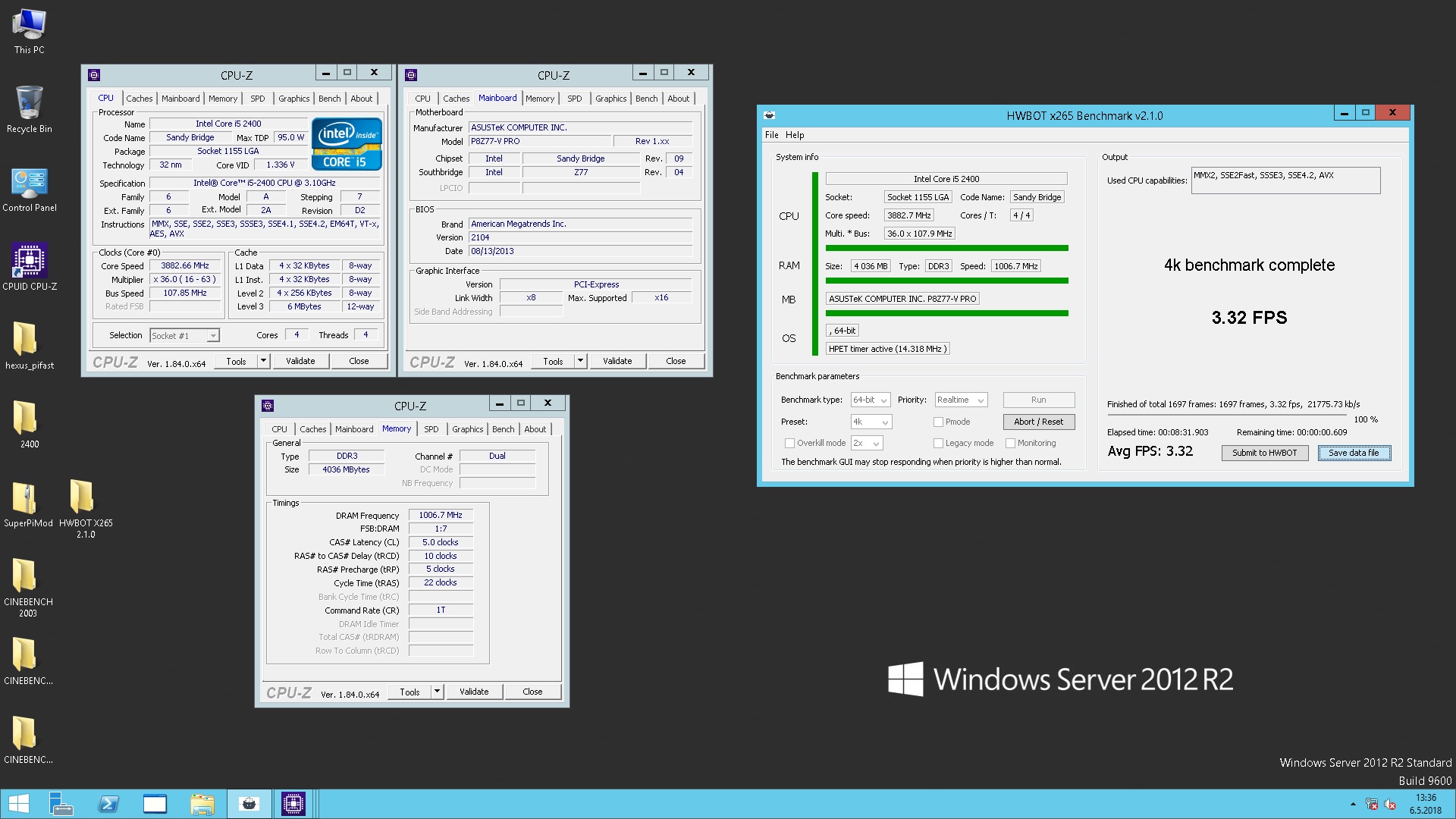Click Tools button in CPU window

pyautogui.click(x=236, y=361)
